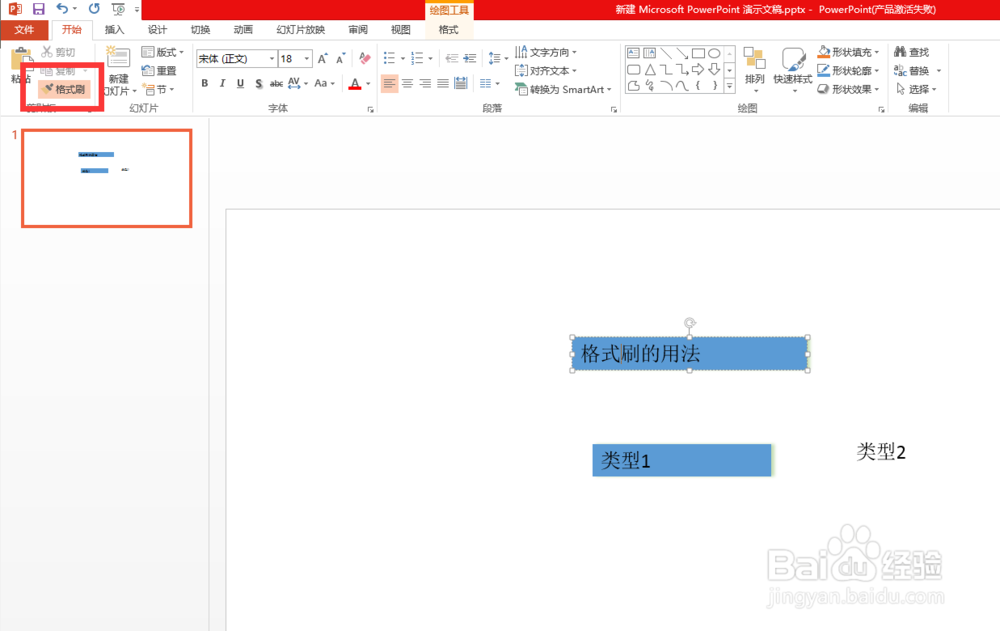Justify the paragraph text
Image resolution: width=1000 pixels, height=631 pixels.
443,84
